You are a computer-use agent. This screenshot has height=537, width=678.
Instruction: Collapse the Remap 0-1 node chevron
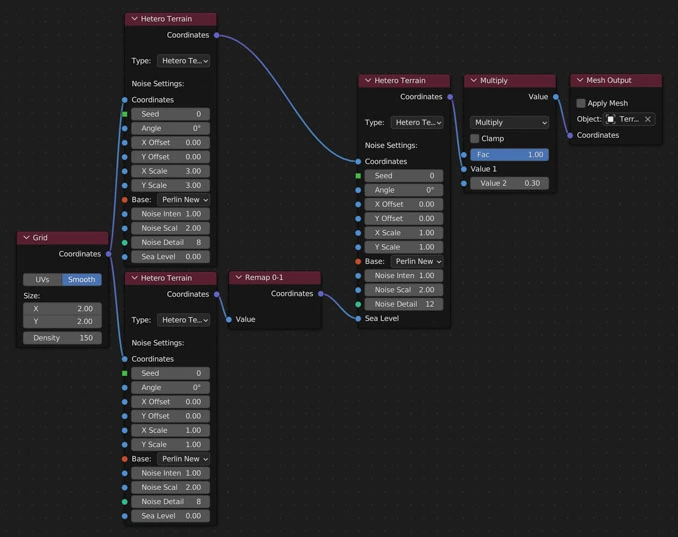coord(239,277)
